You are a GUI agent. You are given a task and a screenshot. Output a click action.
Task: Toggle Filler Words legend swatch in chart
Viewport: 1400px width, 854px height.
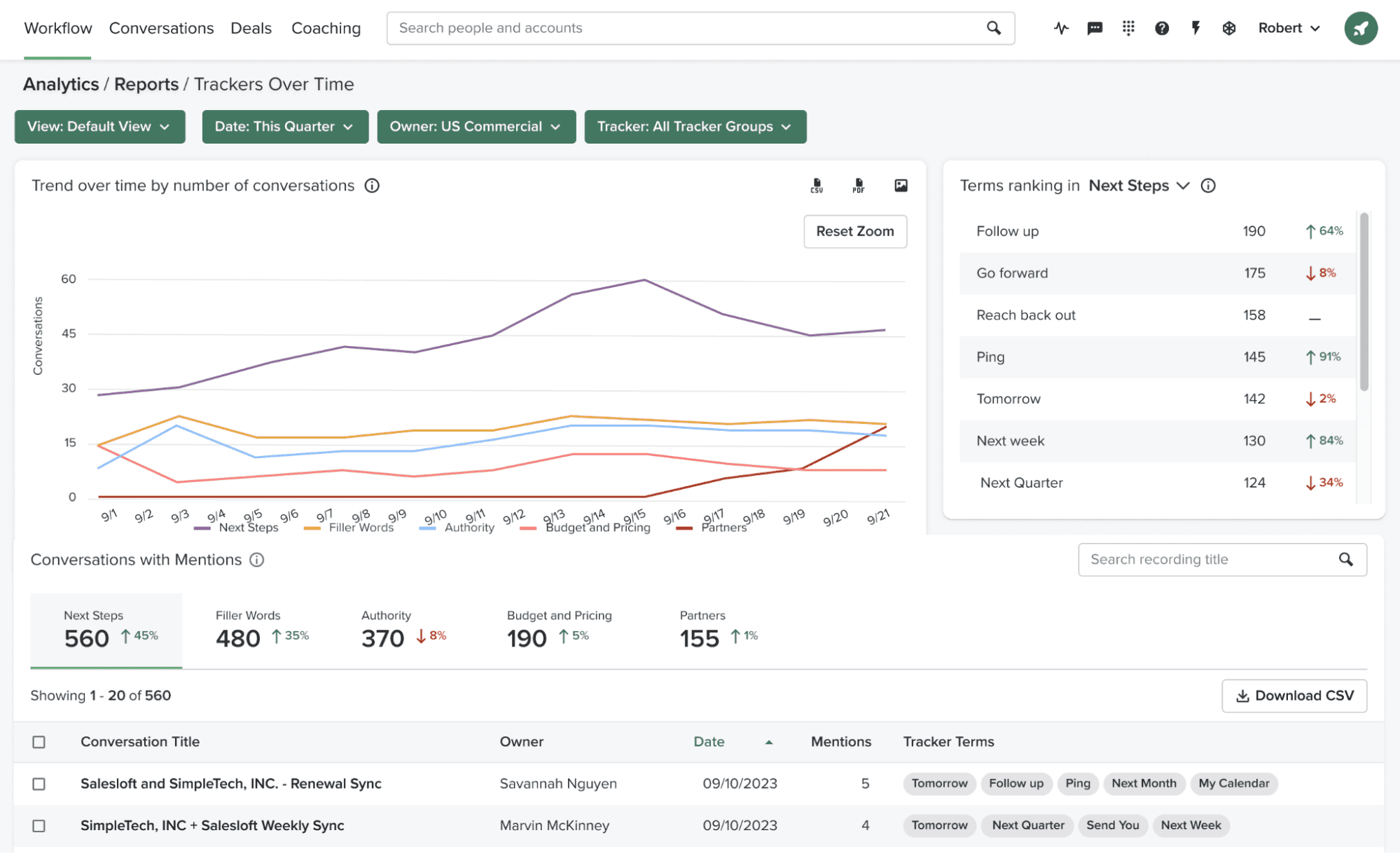click(x=312, y=528)
